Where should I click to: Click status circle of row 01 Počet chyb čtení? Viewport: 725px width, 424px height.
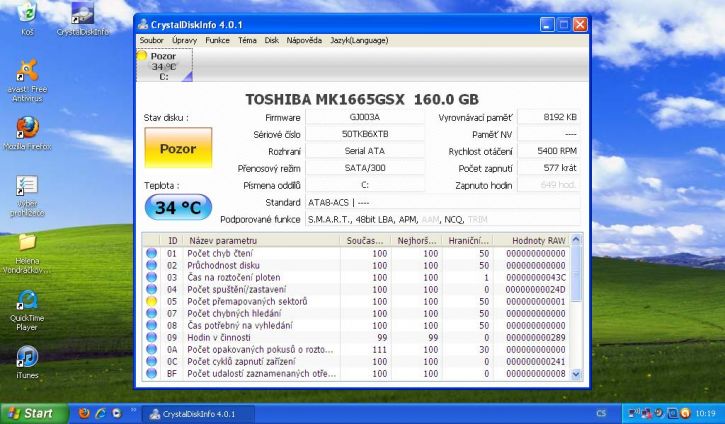pos(151,253)
